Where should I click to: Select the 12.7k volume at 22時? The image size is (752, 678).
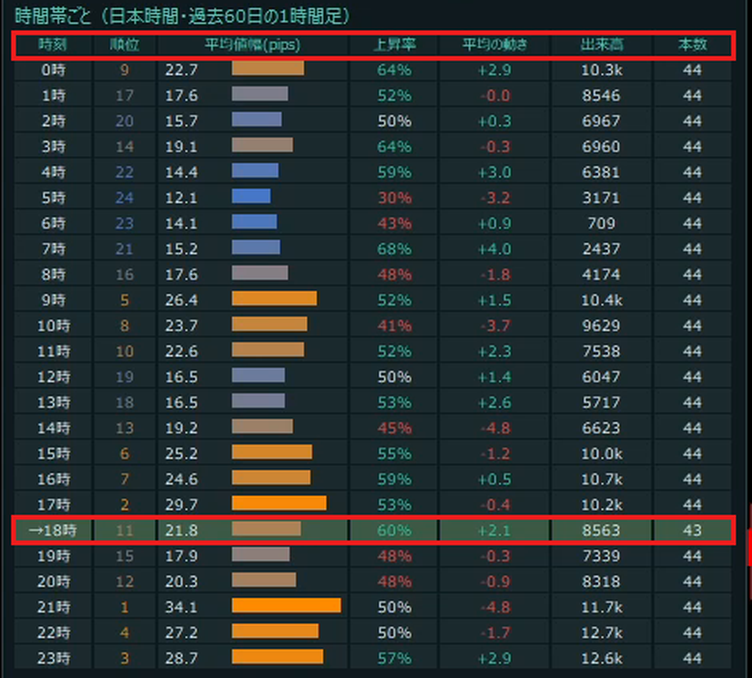601,632
